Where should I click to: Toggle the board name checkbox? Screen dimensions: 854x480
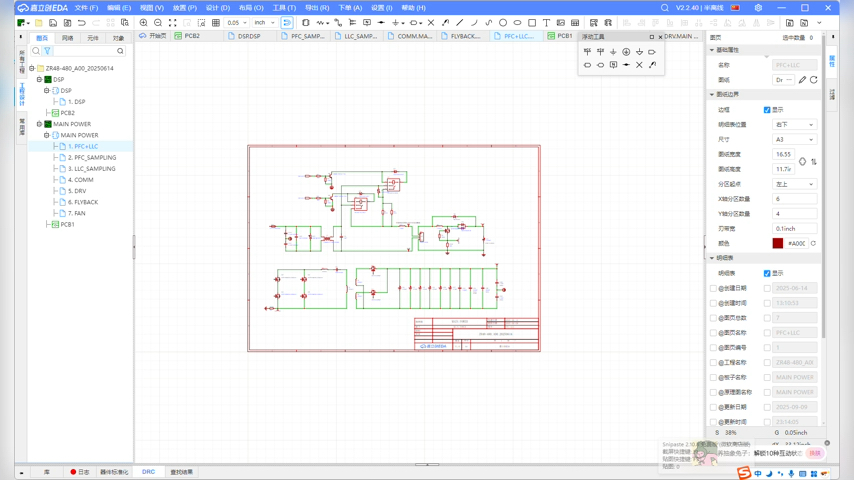coord(713,377)
